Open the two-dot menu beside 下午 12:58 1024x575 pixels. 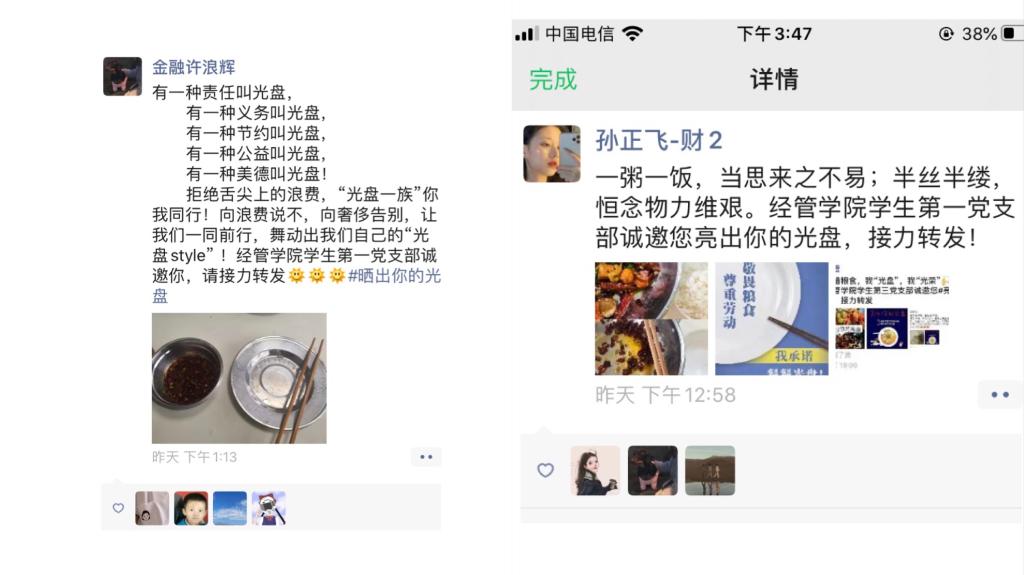[1000, 395]
